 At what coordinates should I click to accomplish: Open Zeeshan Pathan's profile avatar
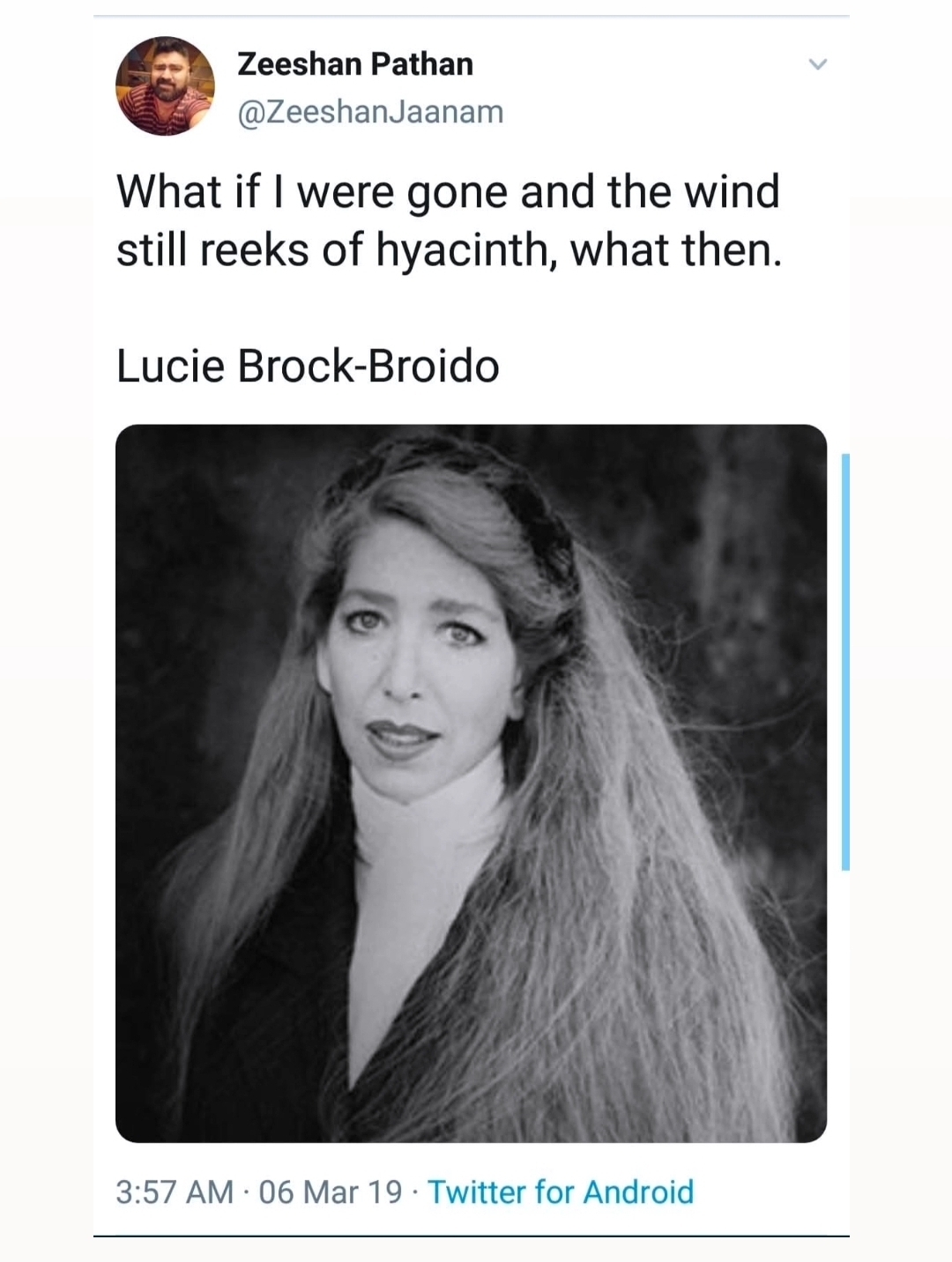[165, 85]
